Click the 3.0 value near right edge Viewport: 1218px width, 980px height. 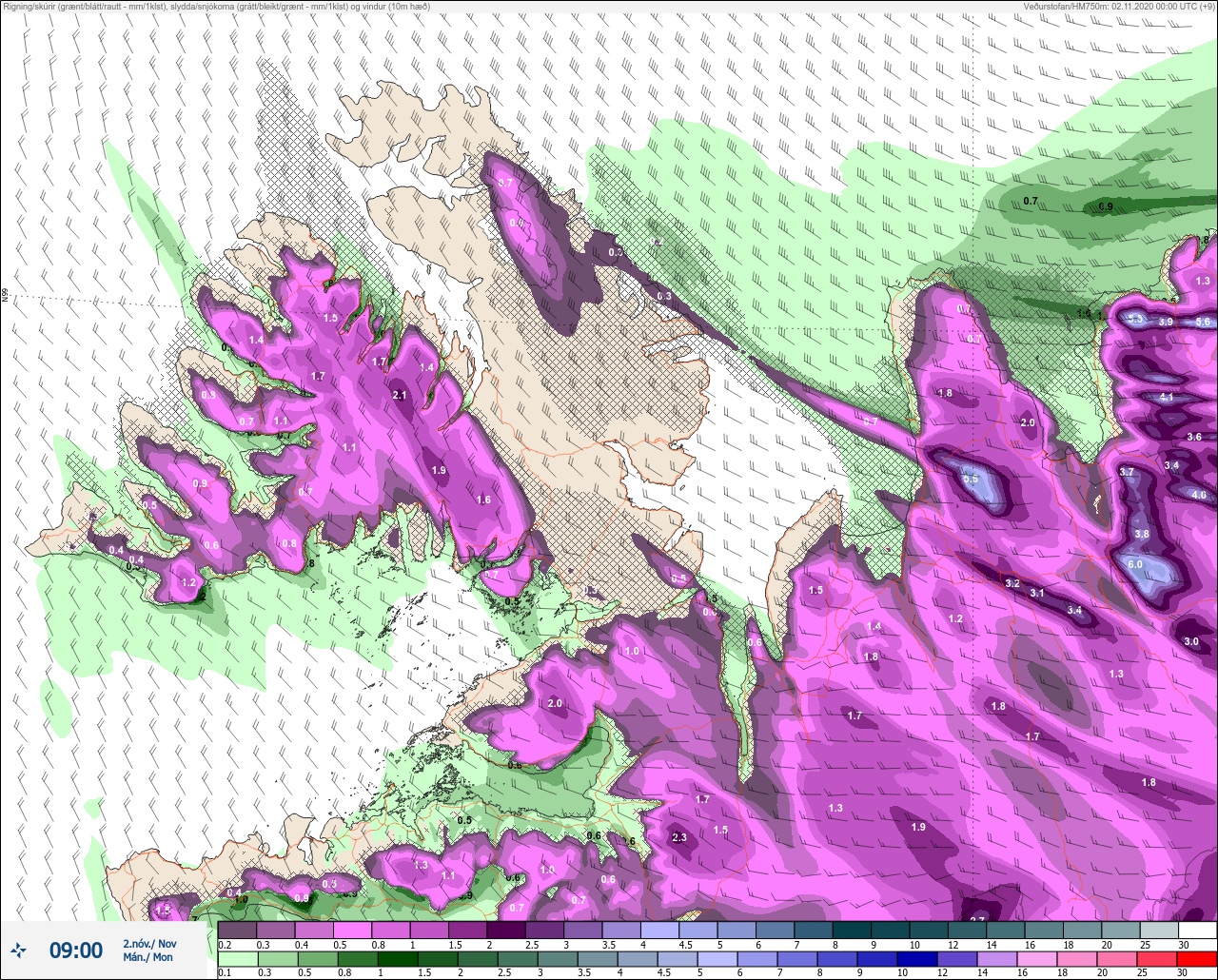(x=1191, y=641)
